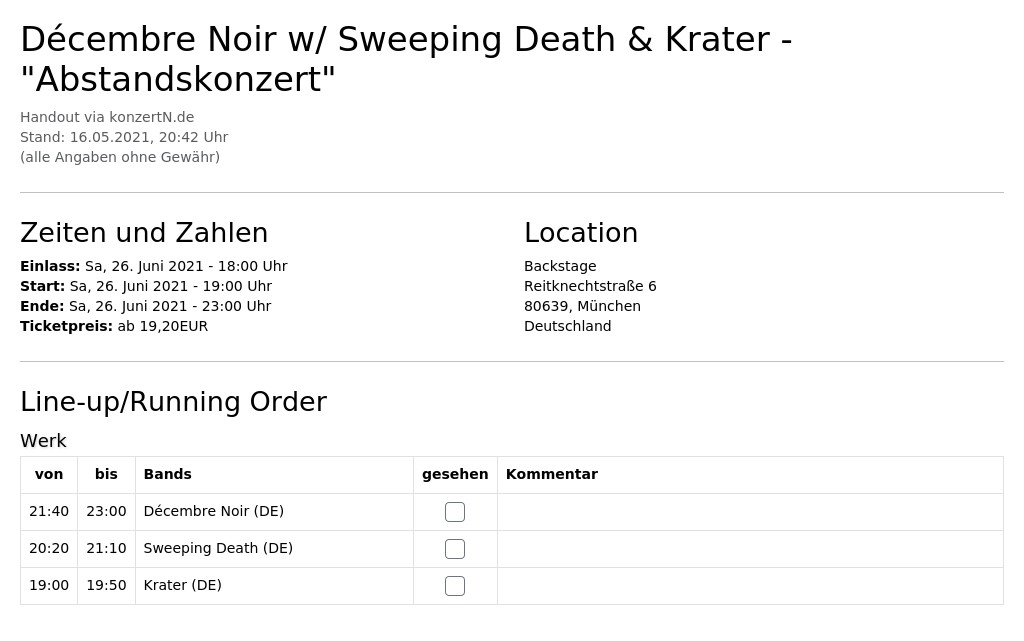Screen dimensions: 1024x641
Task: Click the Line-up/Running Order heading
Action: (173, 402)
